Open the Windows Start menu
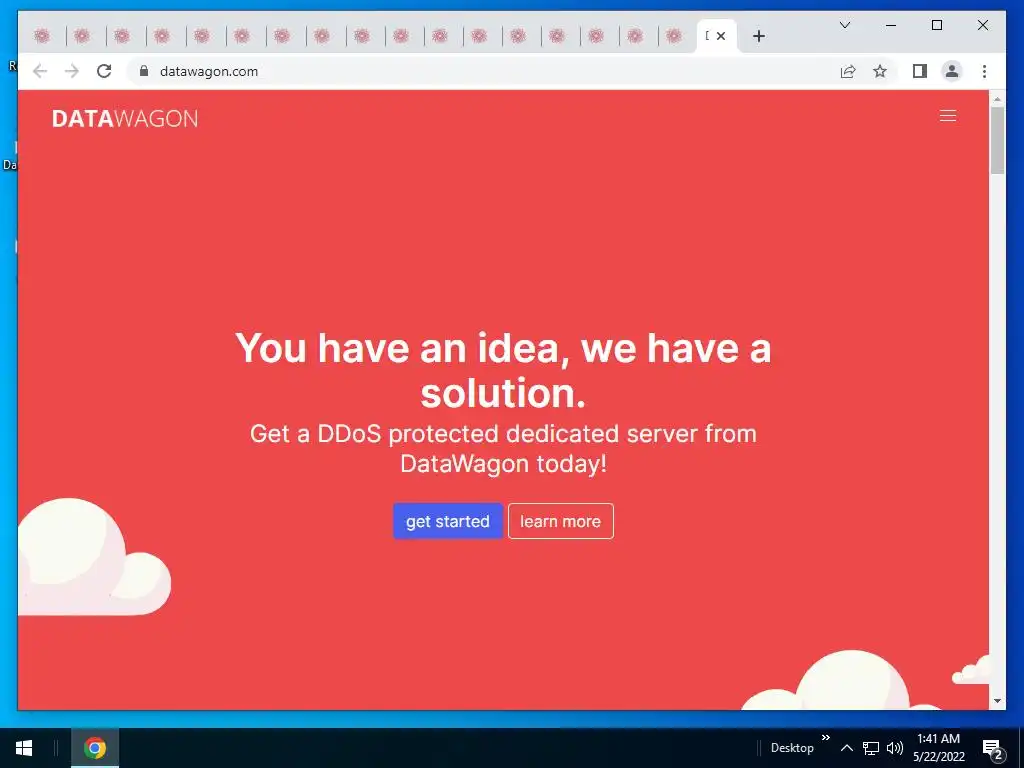 pyautogui.click(x=24, y=748)
